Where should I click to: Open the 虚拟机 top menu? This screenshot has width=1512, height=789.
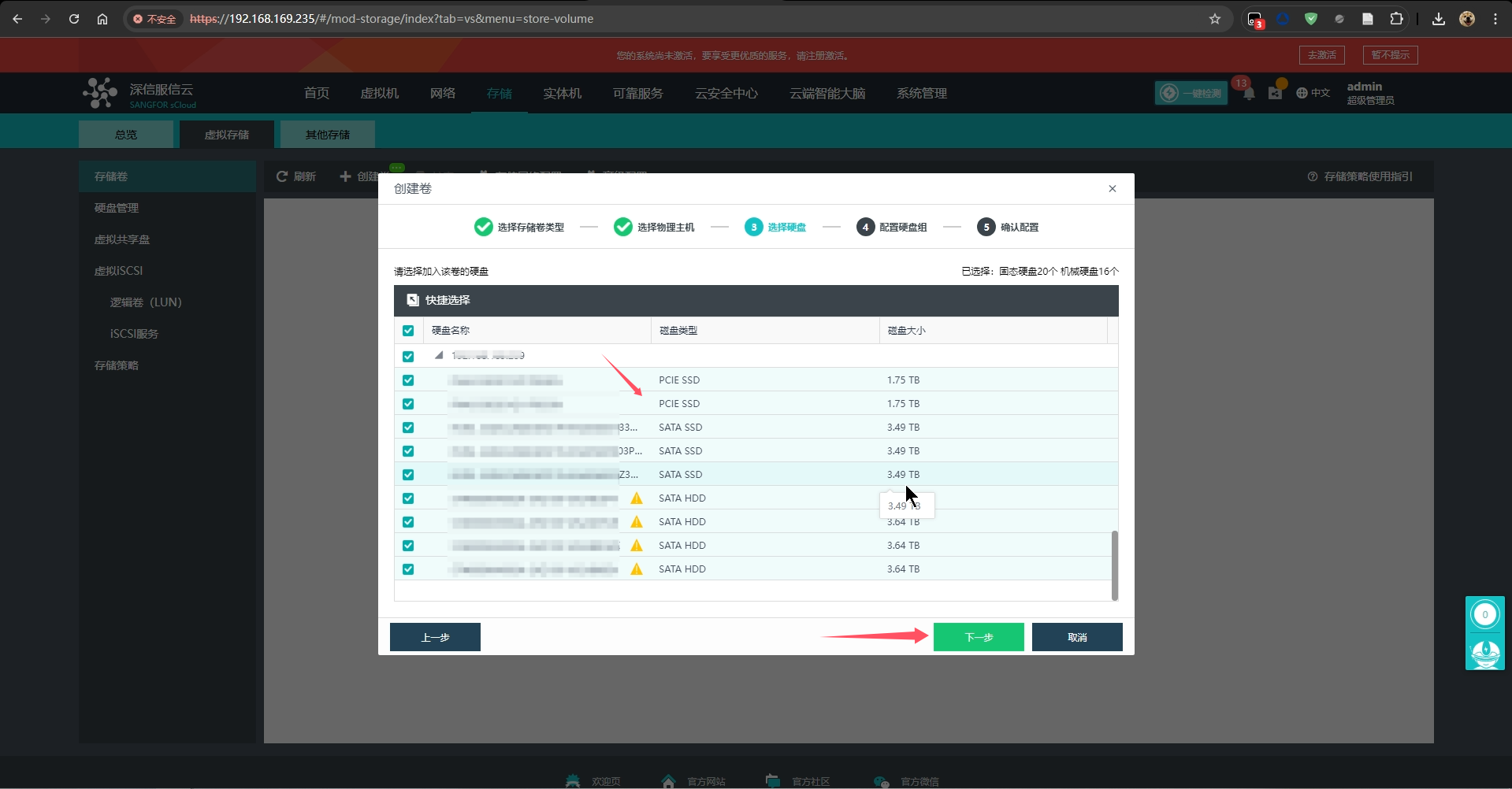coord(379,93)
